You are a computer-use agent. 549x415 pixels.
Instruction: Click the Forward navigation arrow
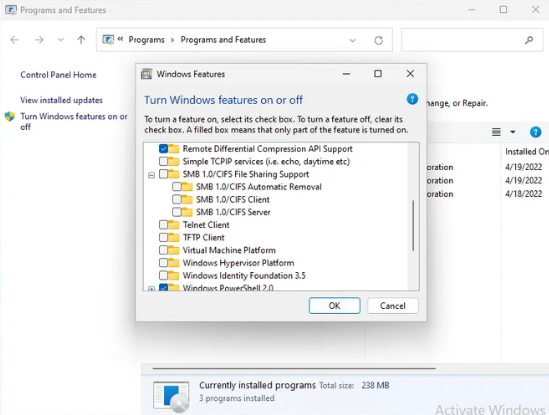coord(39,40)
